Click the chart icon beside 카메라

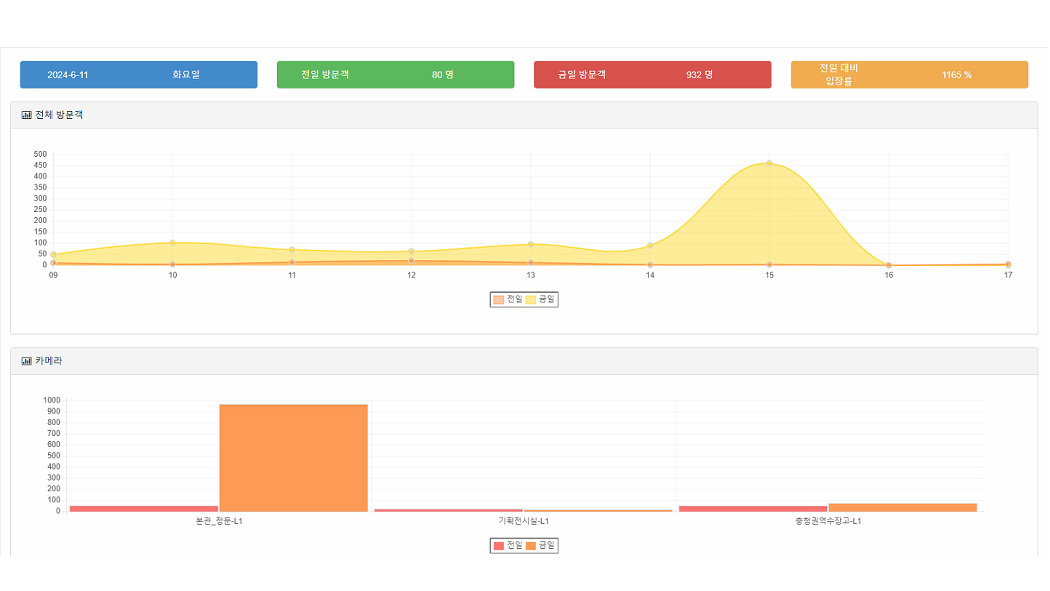[26, 361]
